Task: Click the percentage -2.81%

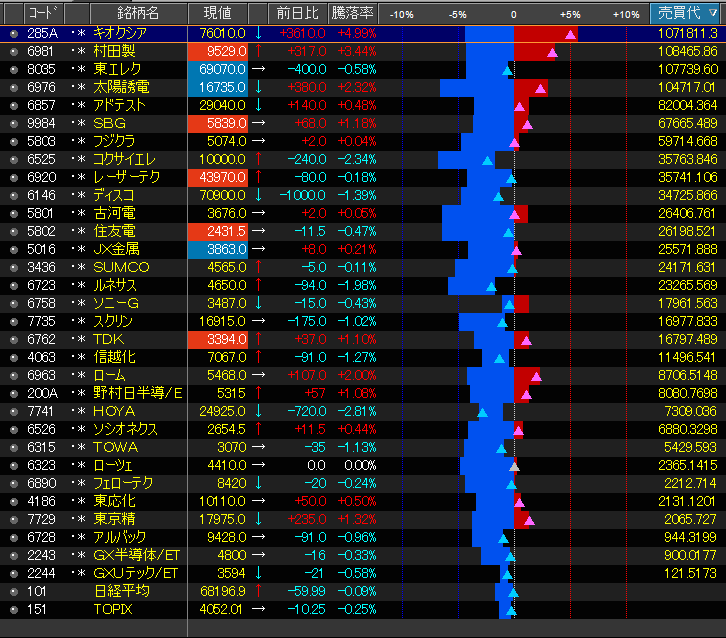Action: [357, 411]
